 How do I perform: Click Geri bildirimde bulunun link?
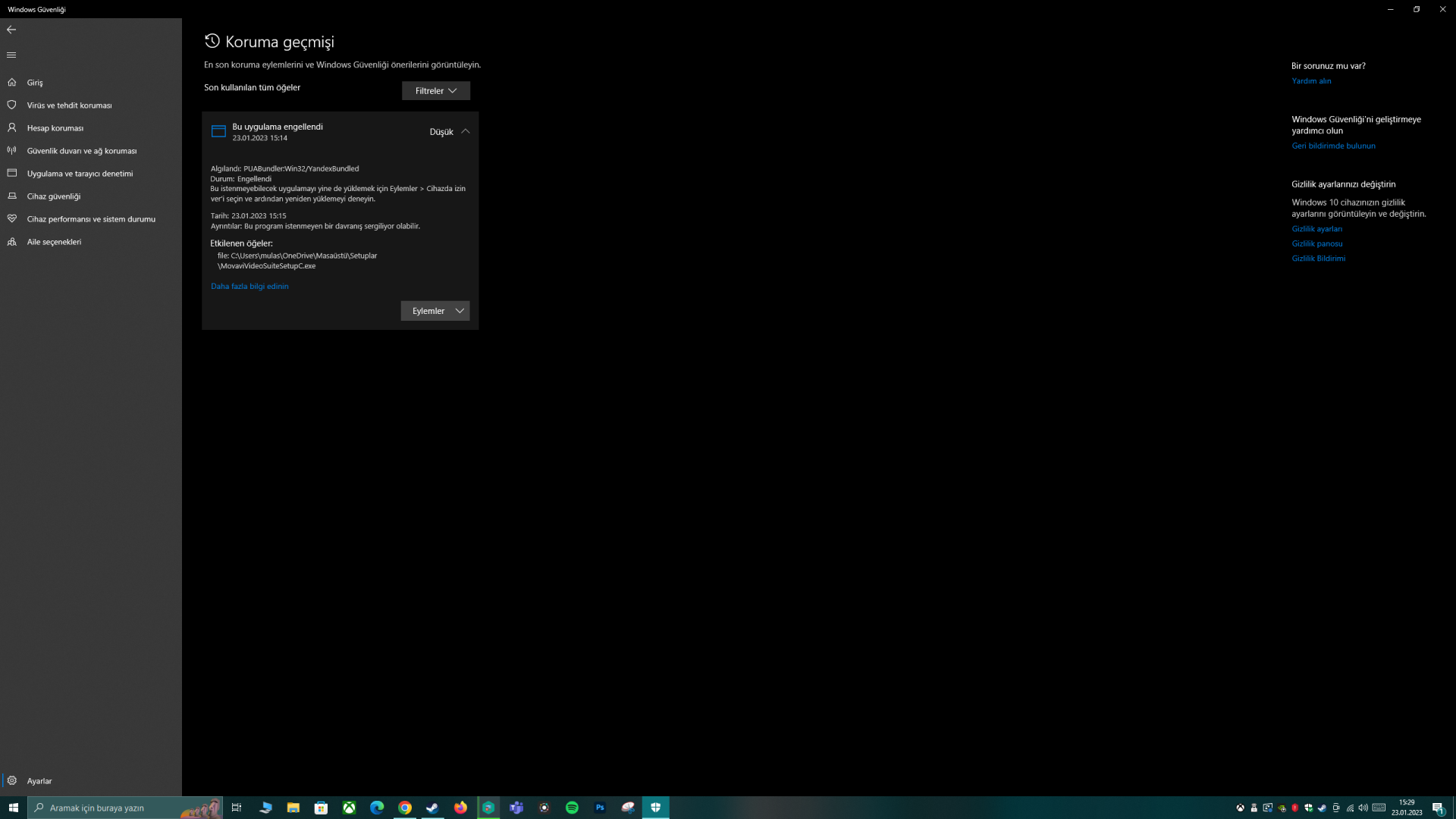pyautogui.click(x=1333, y=146)
